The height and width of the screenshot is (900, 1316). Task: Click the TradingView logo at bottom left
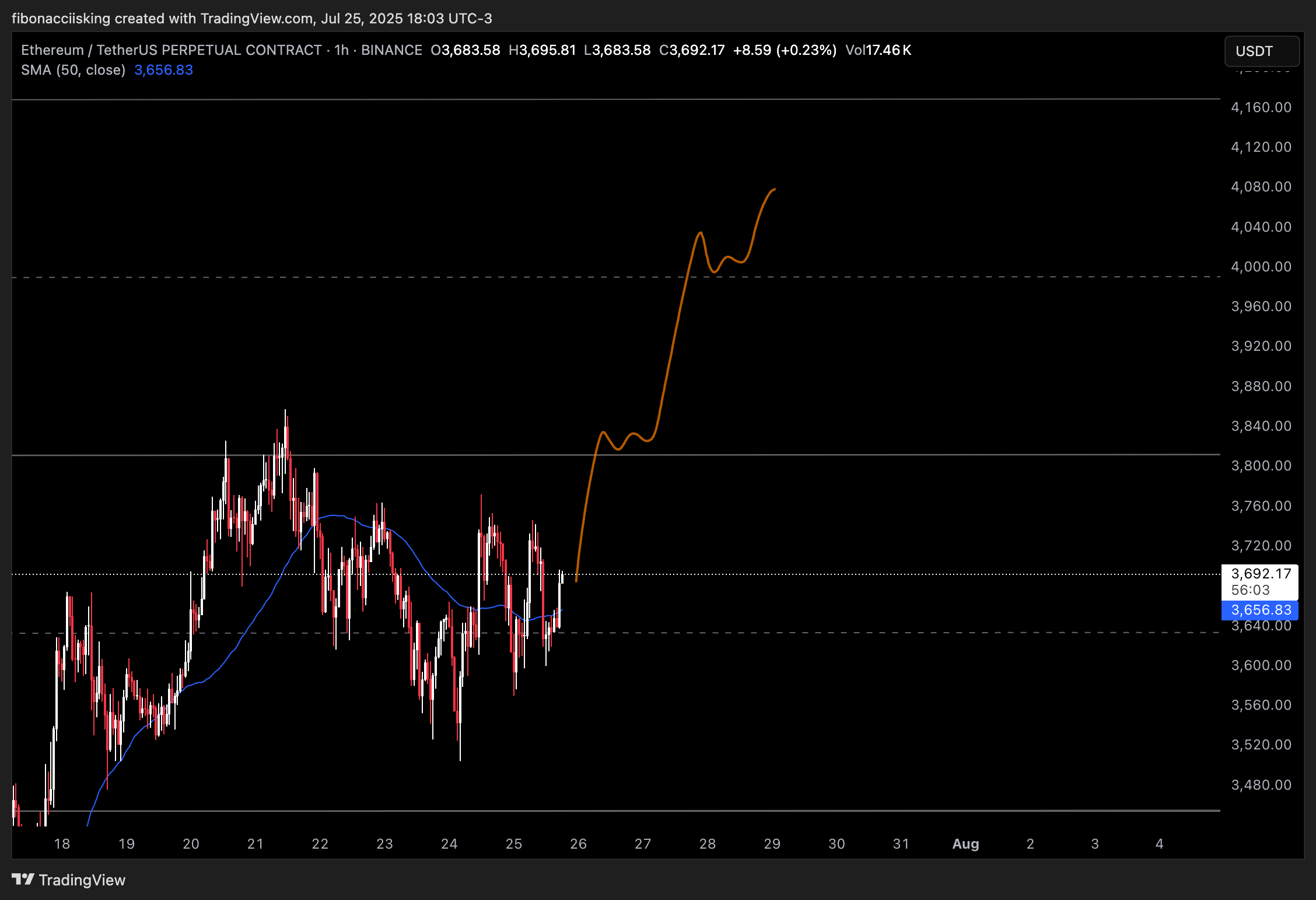pyautogui.click(x=68, y=880)
